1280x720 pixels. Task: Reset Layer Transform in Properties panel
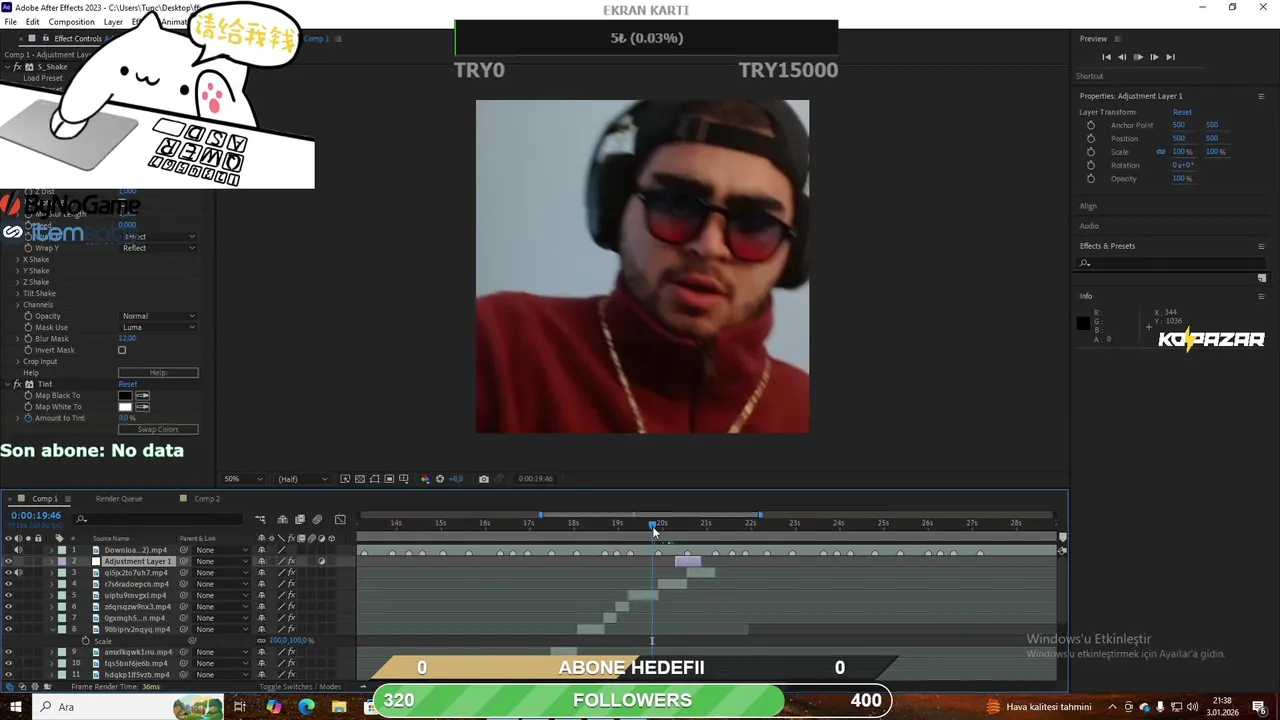pyautogui.click(x=1182, y=112)
